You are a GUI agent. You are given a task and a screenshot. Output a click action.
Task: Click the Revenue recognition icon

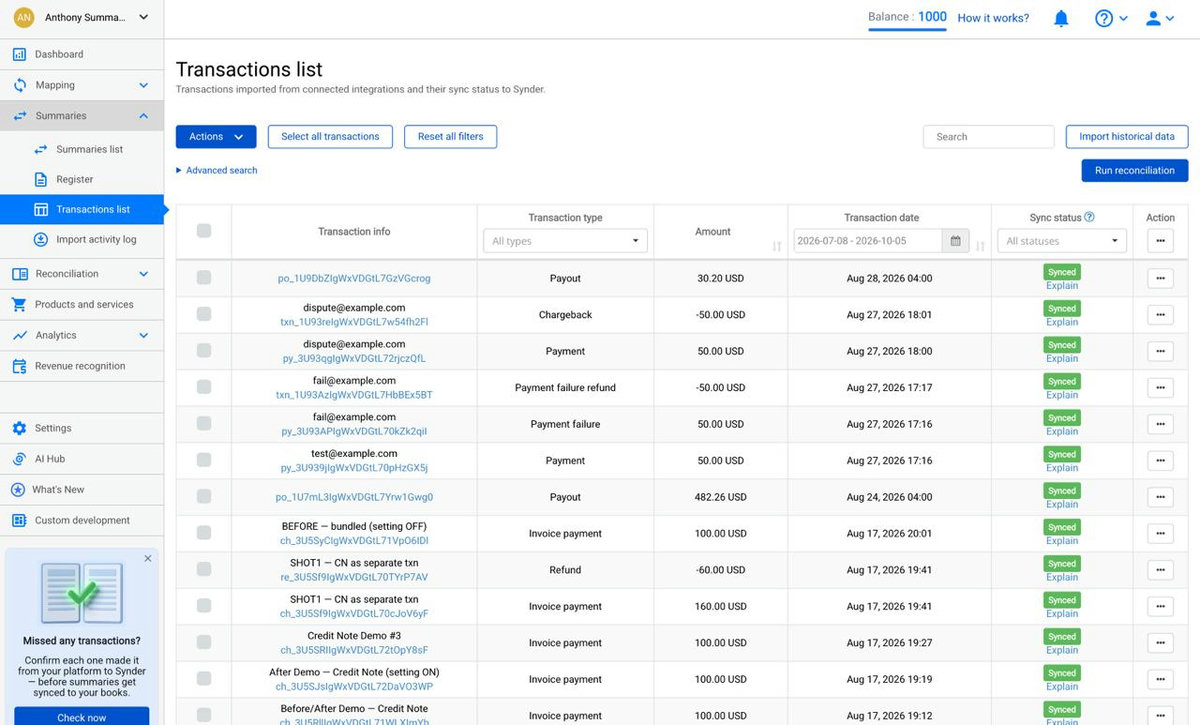click(19, 366)
